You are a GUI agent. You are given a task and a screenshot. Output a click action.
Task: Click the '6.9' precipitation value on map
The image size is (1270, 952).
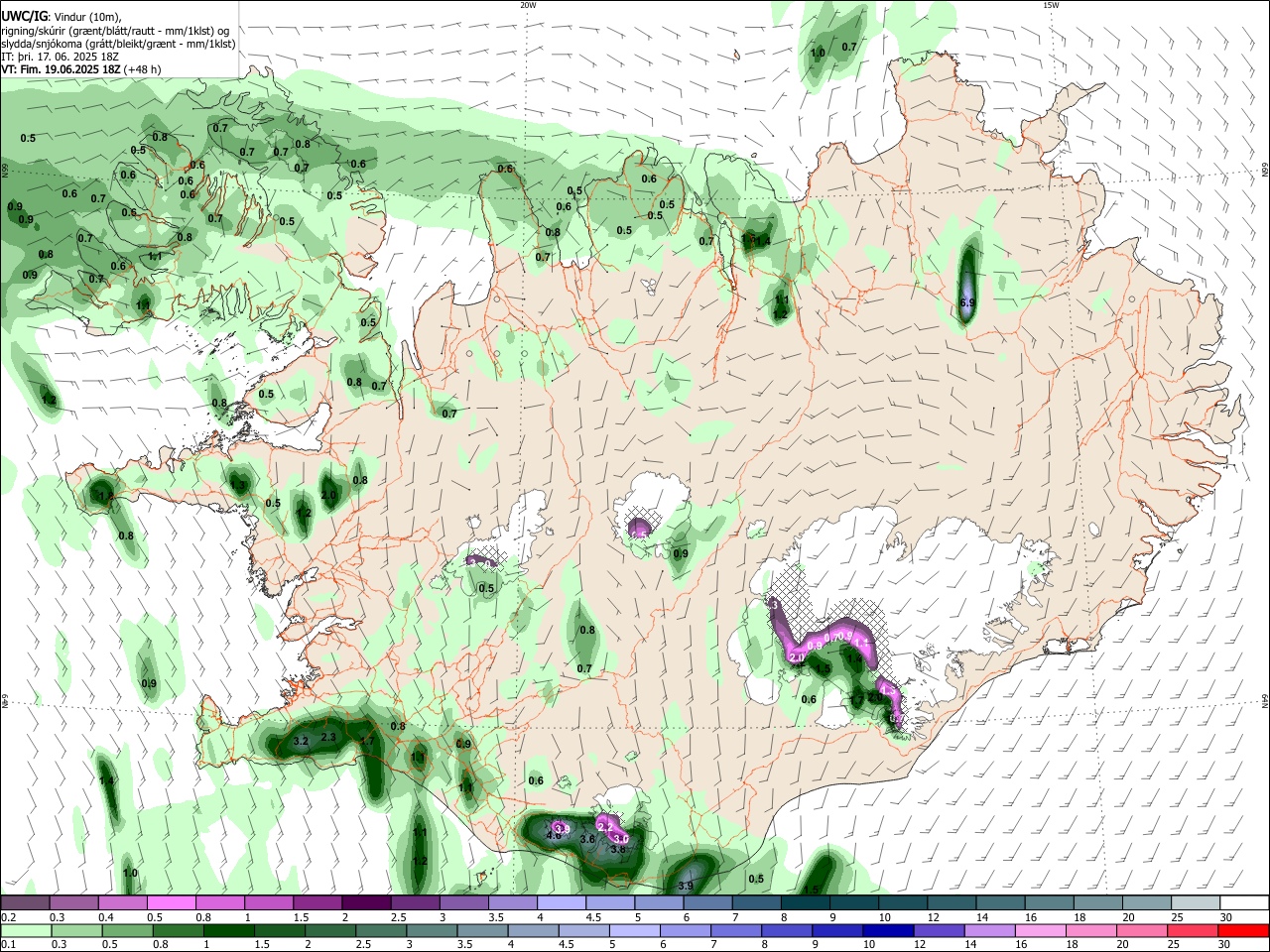point(969,301)
